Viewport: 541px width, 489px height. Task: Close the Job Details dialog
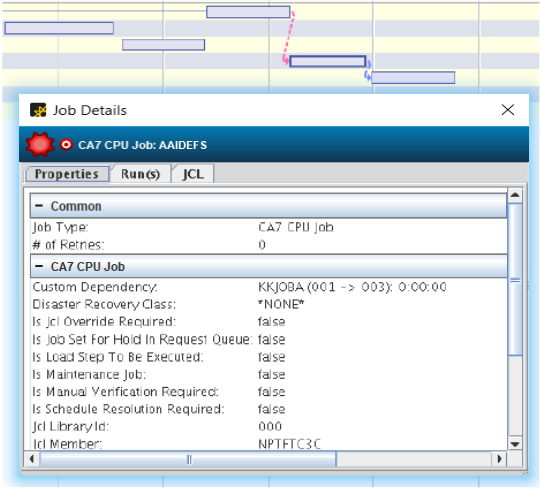pyautogui.click(x=508, y=110)
